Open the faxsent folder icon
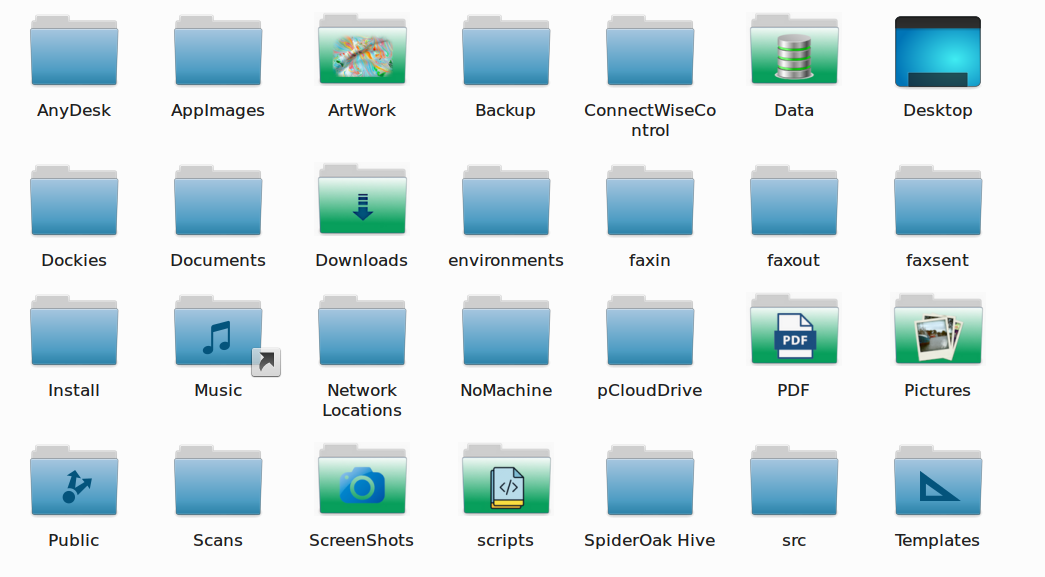 tap(938, 201)
